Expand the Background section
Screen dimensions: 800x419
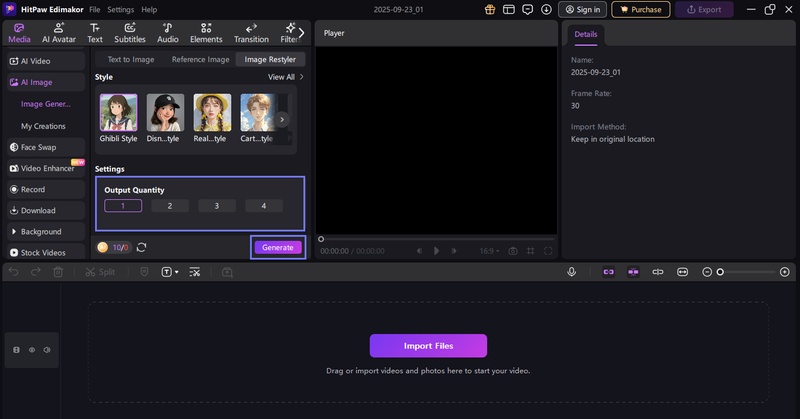(x=46, y=232)
